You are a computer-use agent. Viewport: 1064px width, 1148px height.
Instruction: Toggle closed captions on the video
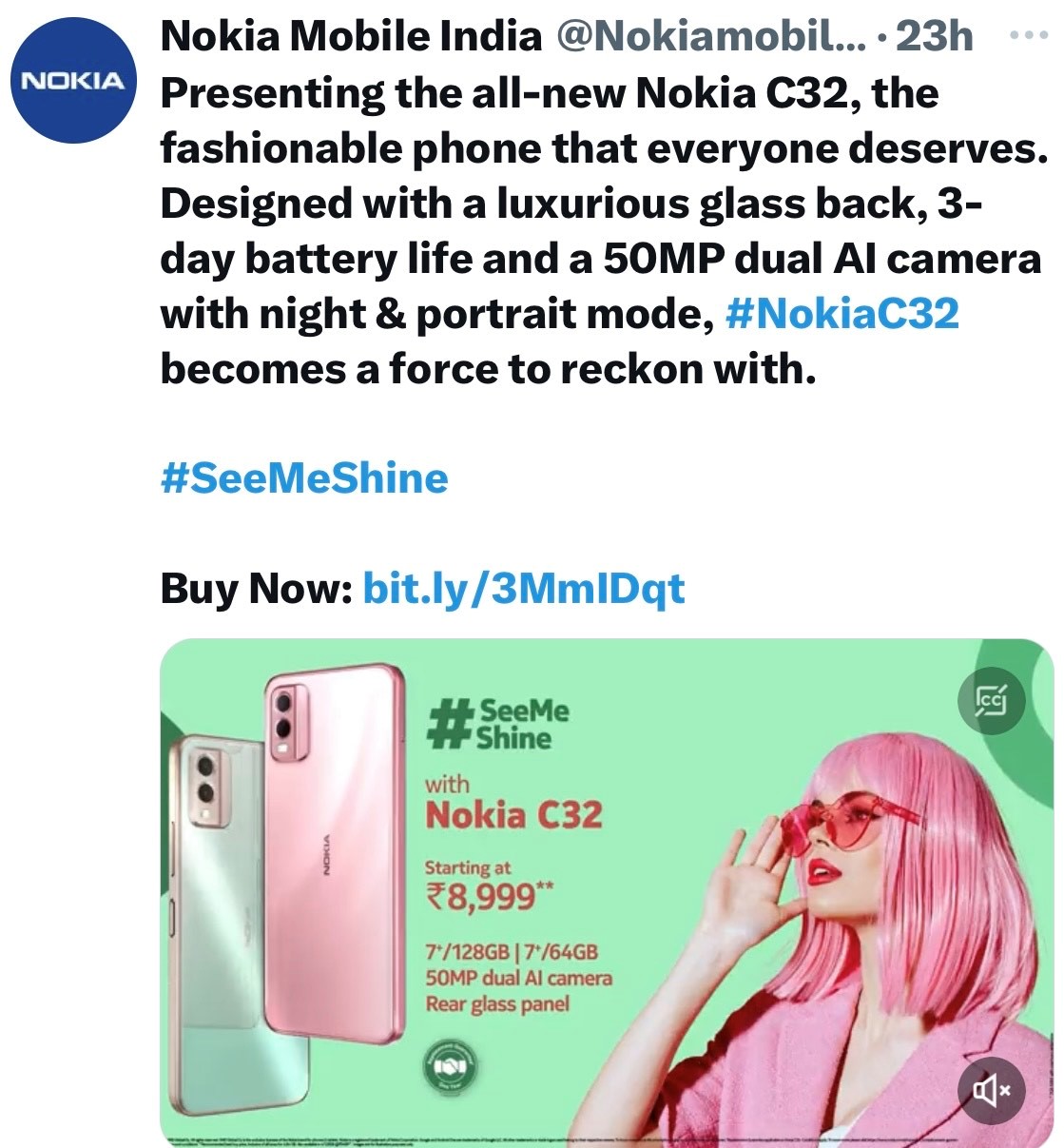991,702
